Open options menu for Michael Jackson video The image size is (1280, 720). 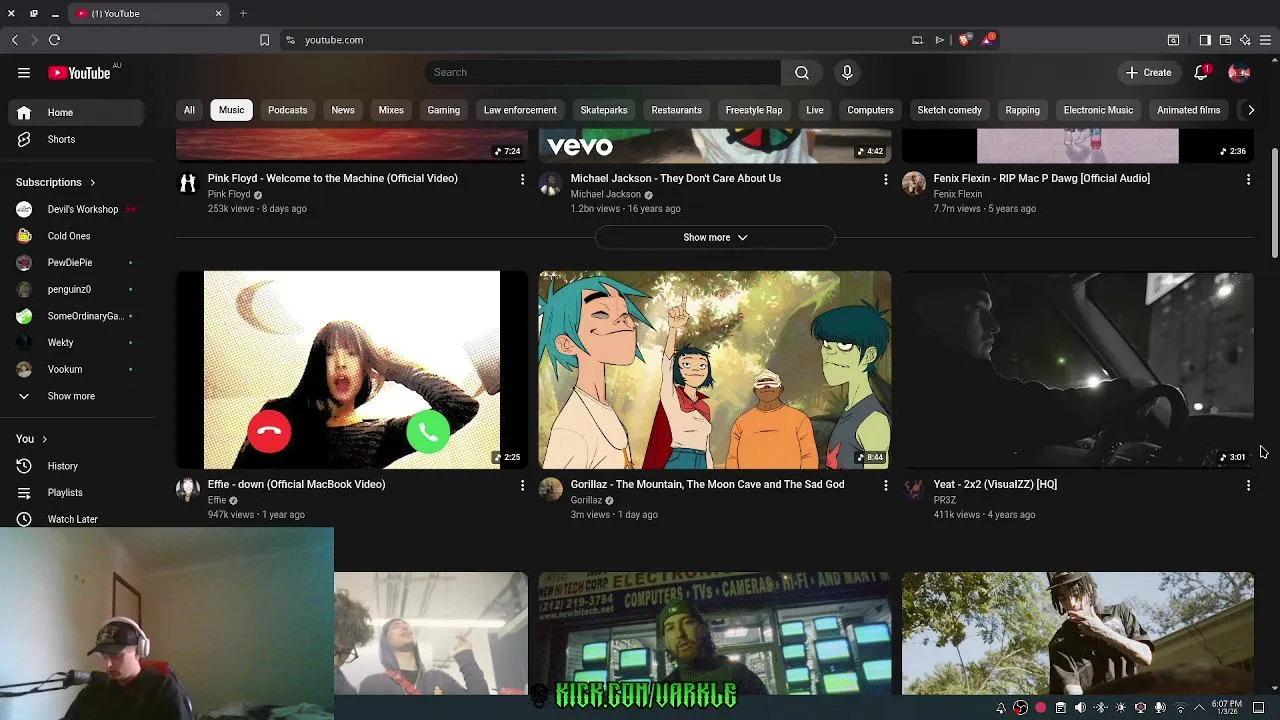pos(885,179)
